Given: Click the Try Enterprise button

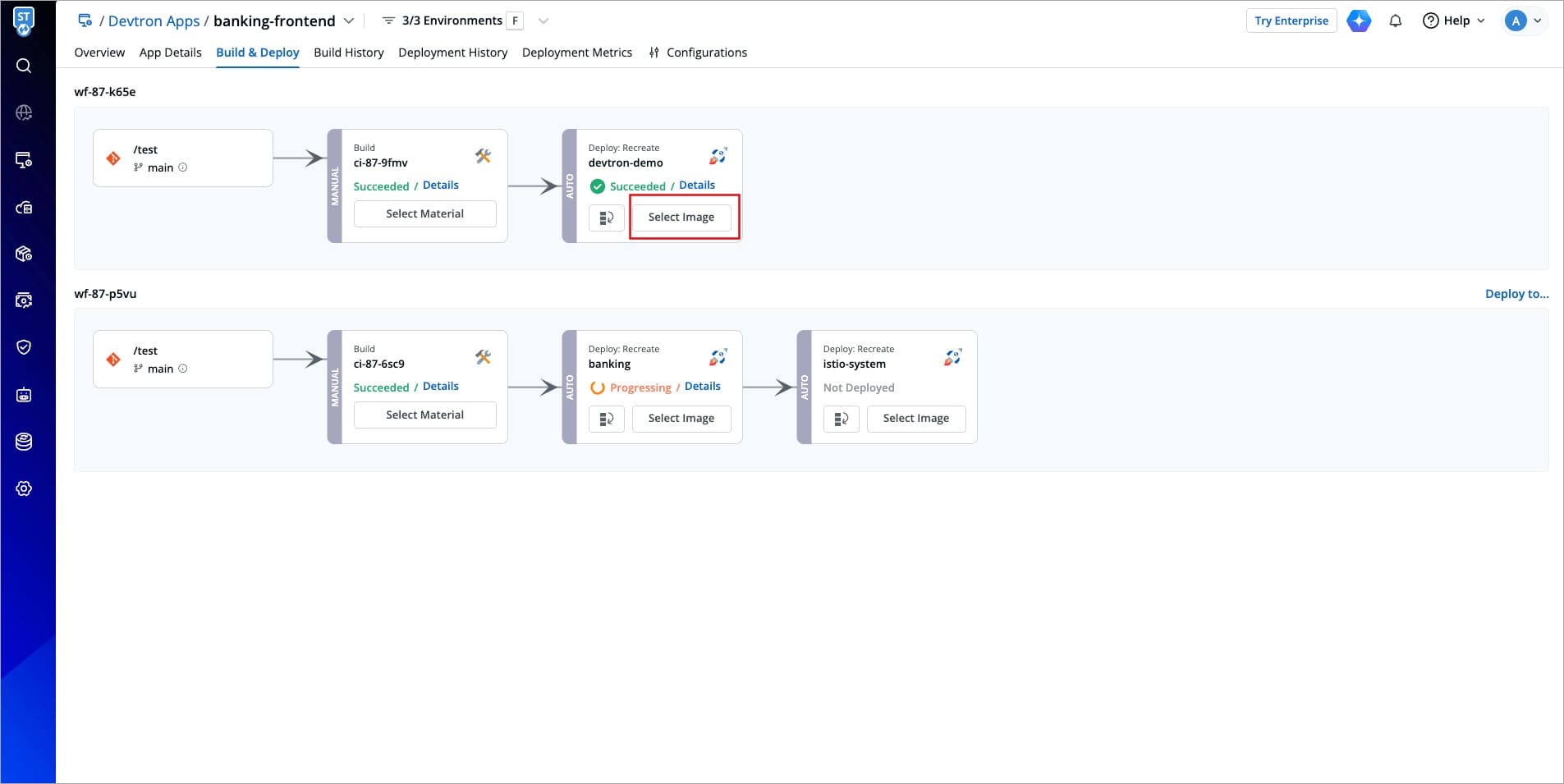Looking at the screenshot, I should [x=1291, y=21].
